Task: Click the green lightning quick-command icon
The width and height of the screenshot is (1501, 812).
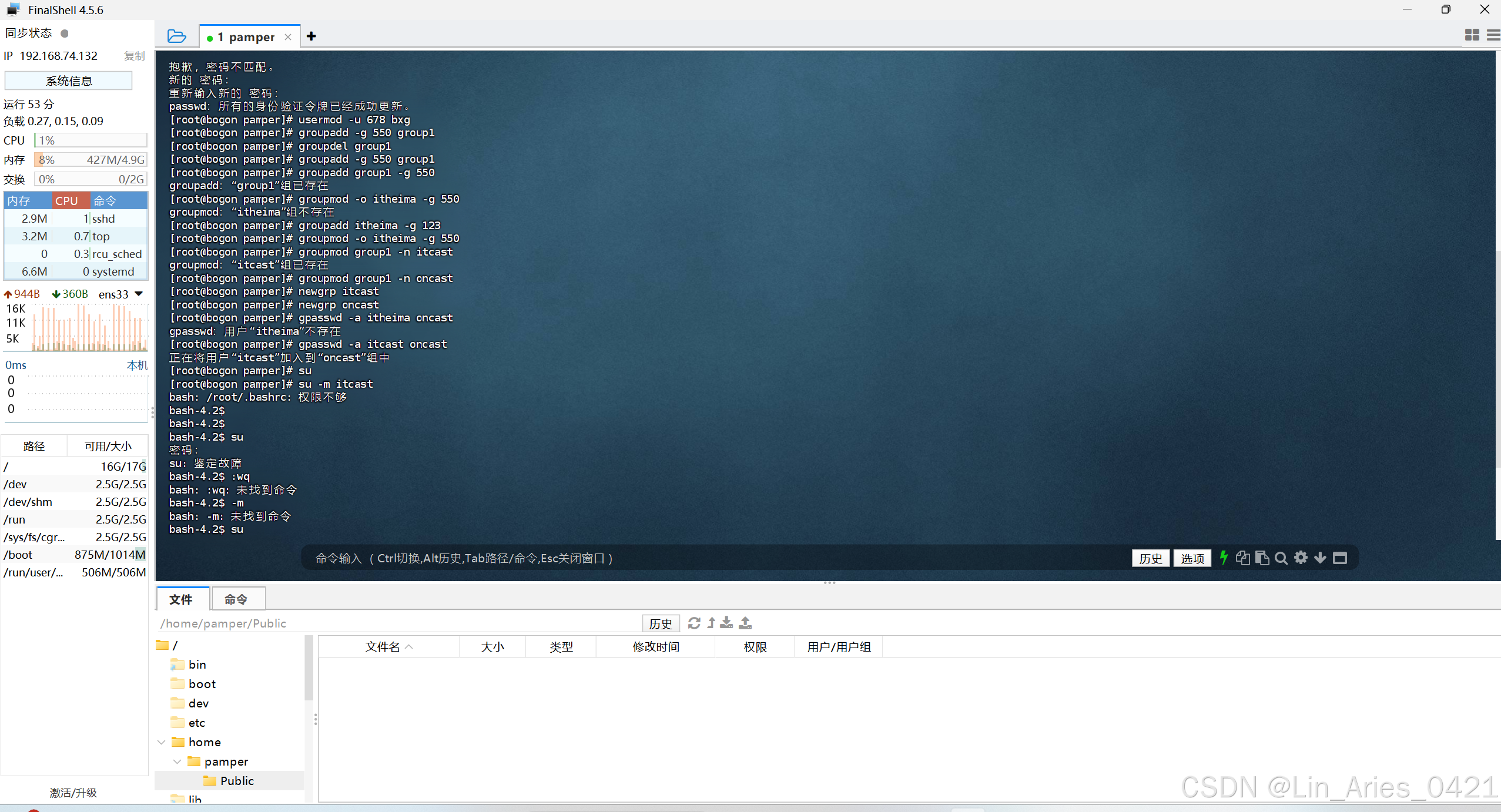Action: (x=1224, y=558)
